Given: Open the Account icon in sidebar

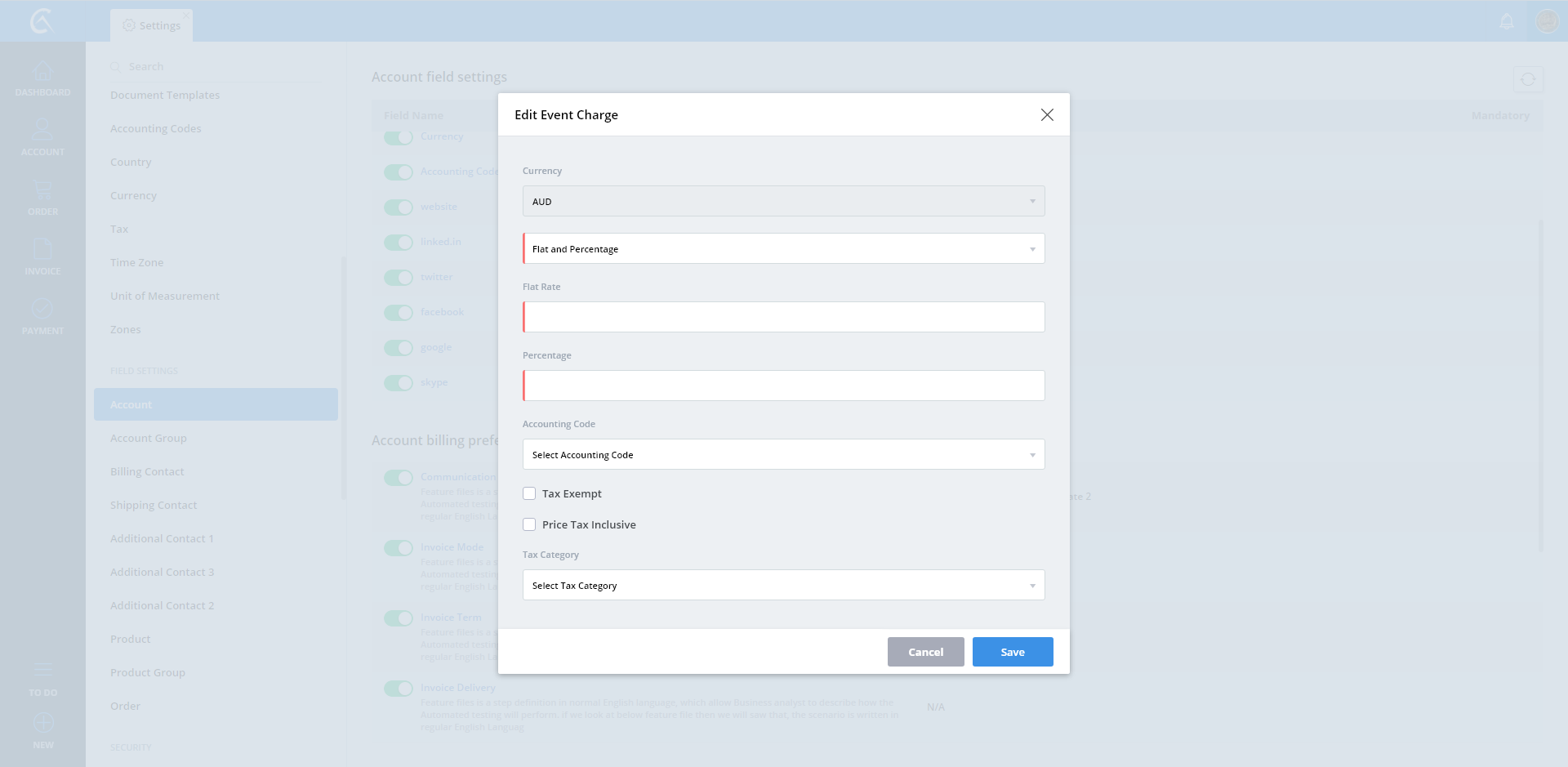Looking at the screenshot, I should coord(42,130).
